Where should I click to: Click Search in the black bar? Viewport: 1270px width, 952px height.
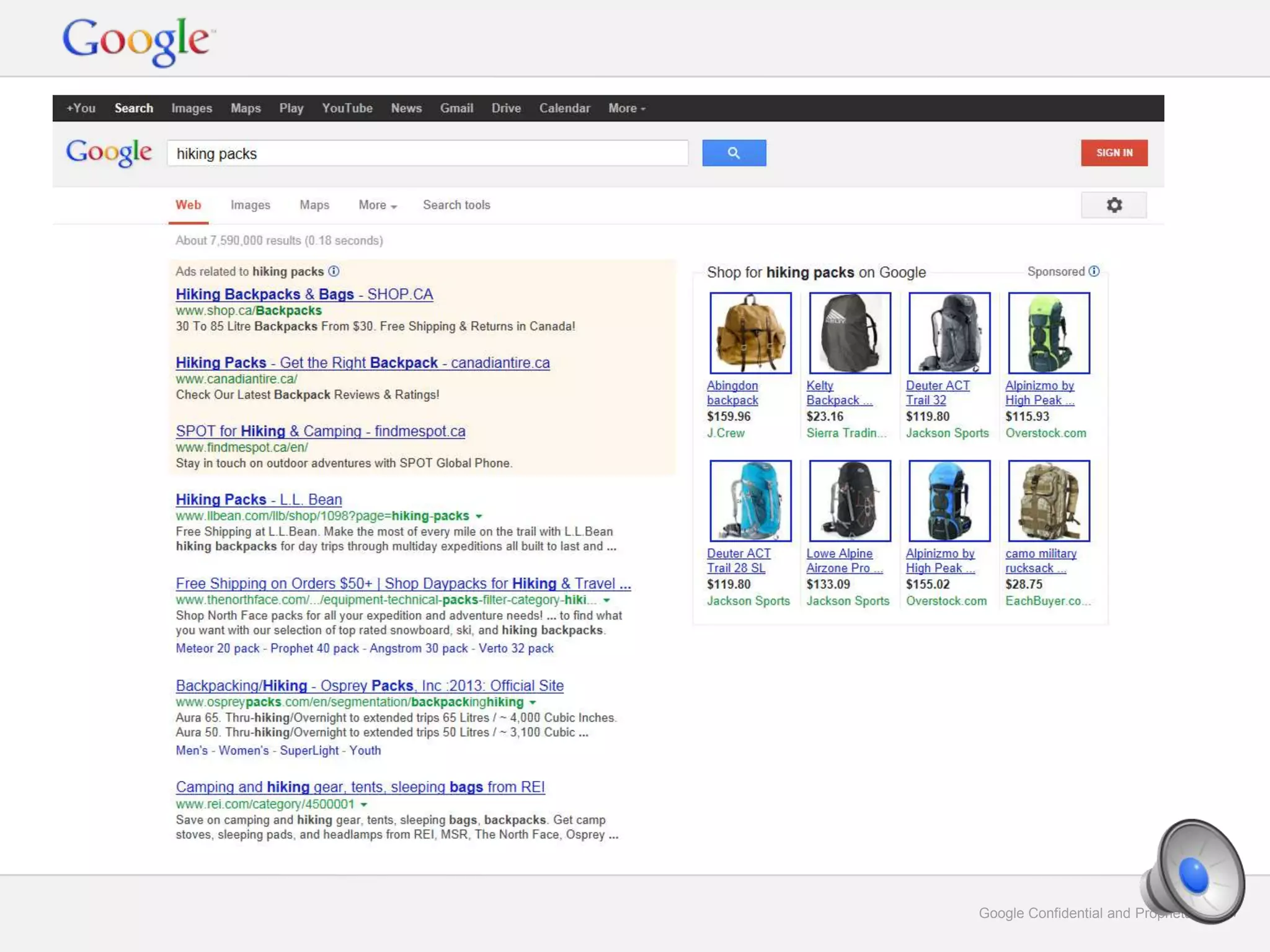click(133, 108)
